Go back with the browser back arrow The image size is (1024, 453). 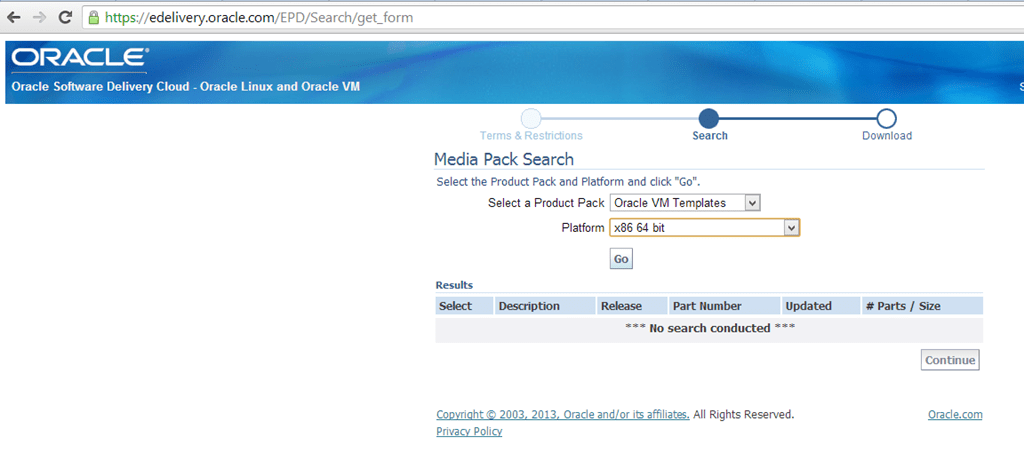tap(14, 18)
